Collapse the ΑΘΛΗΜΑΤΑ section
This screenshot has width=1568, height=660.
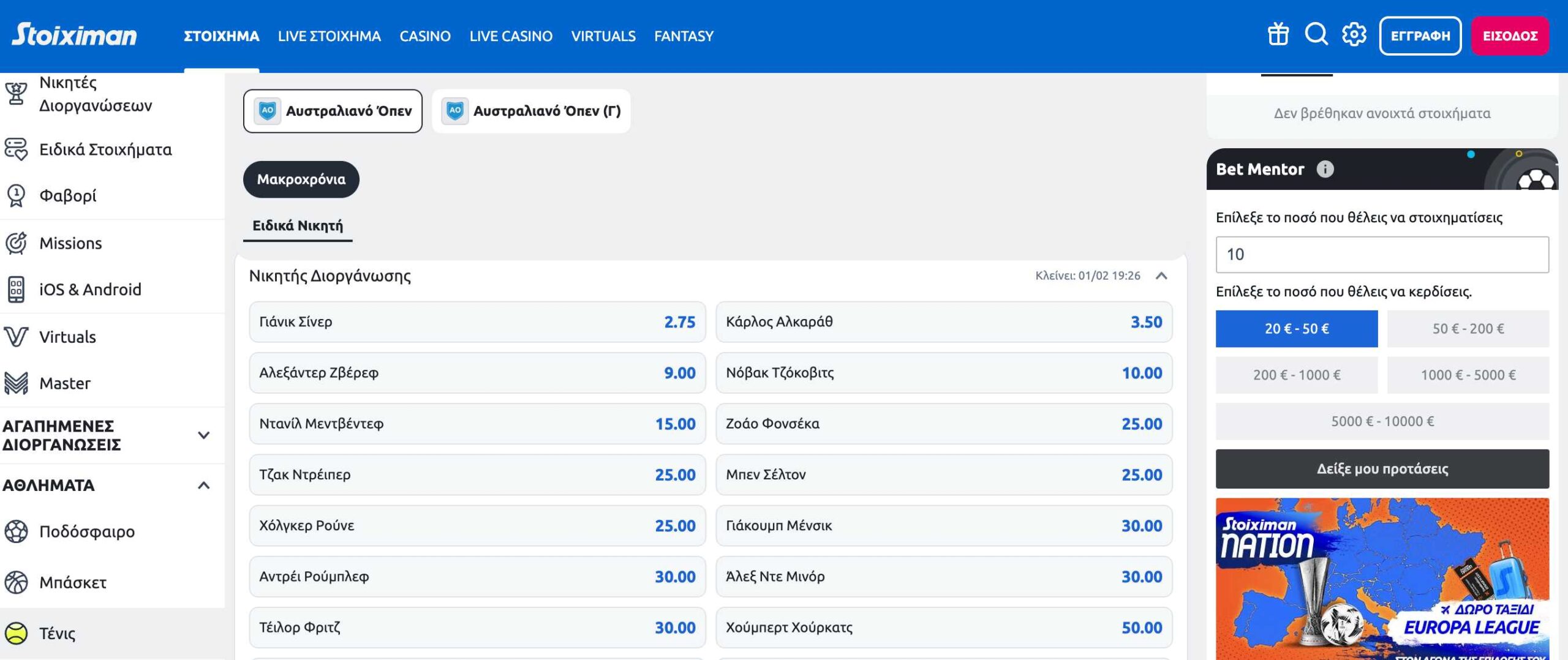204,486
